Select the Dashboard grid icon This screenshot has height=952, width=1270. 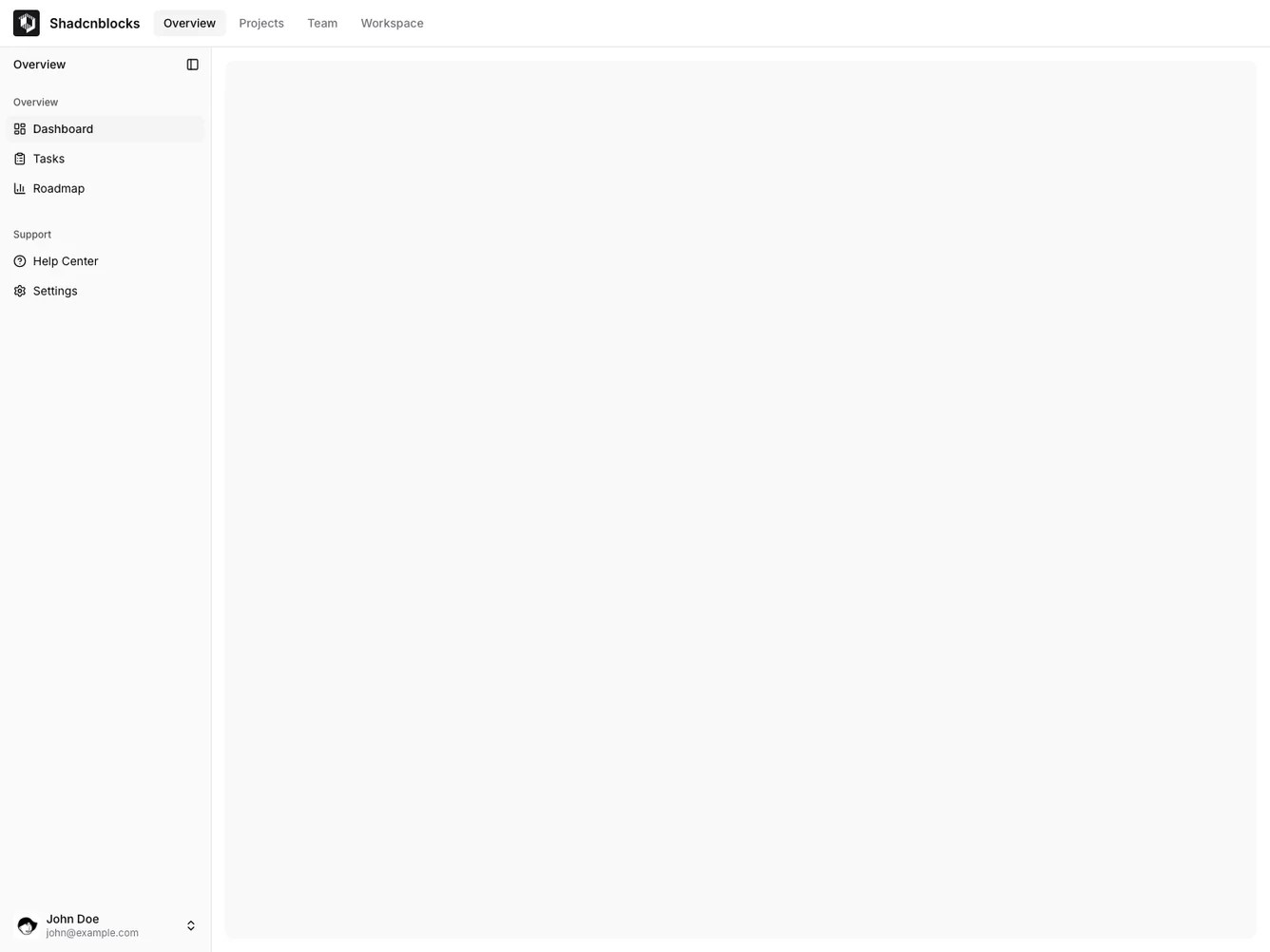pos(20,128)
